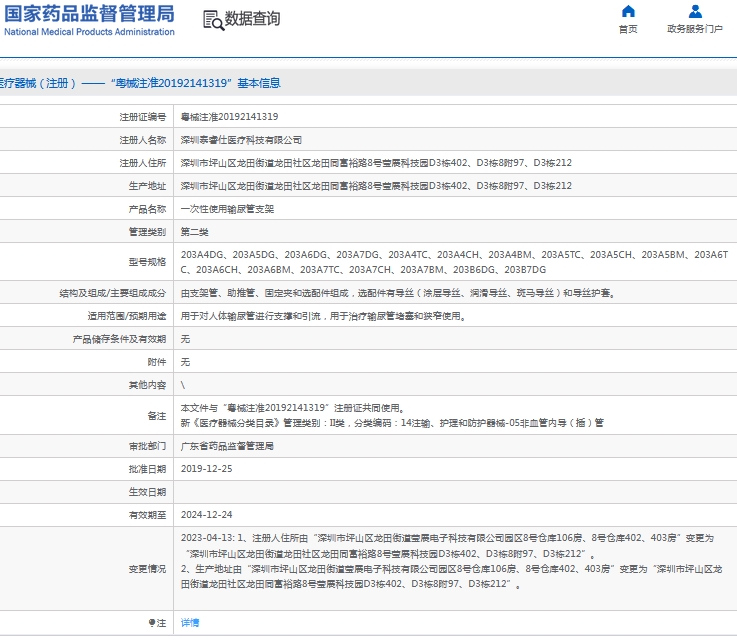Click the 注册人名称 label
The height and width of the screenshot is (641, 737).
(x=143, y=140)
